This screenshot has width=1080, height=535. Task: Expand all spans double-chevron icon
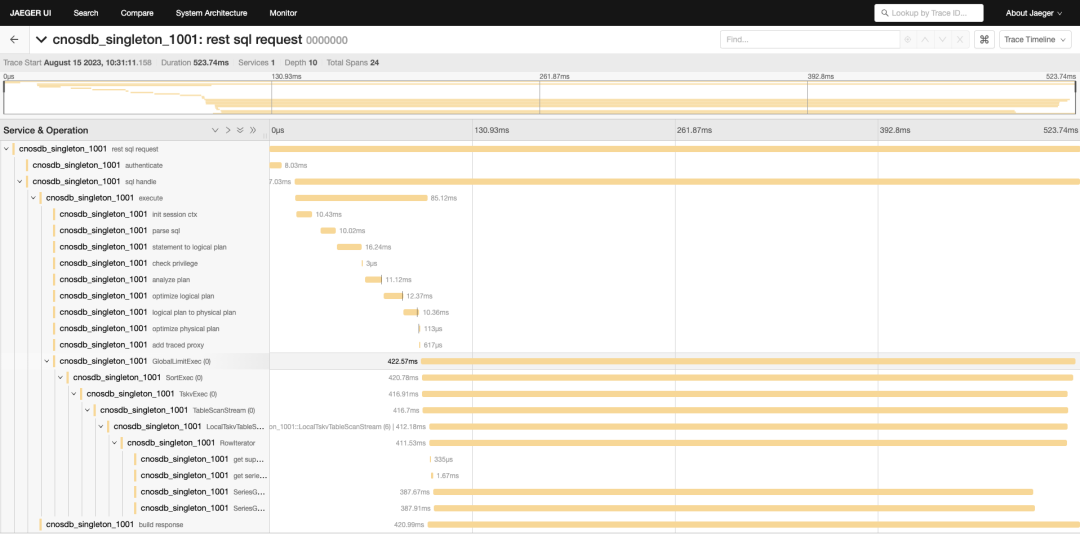coord(240,130)
